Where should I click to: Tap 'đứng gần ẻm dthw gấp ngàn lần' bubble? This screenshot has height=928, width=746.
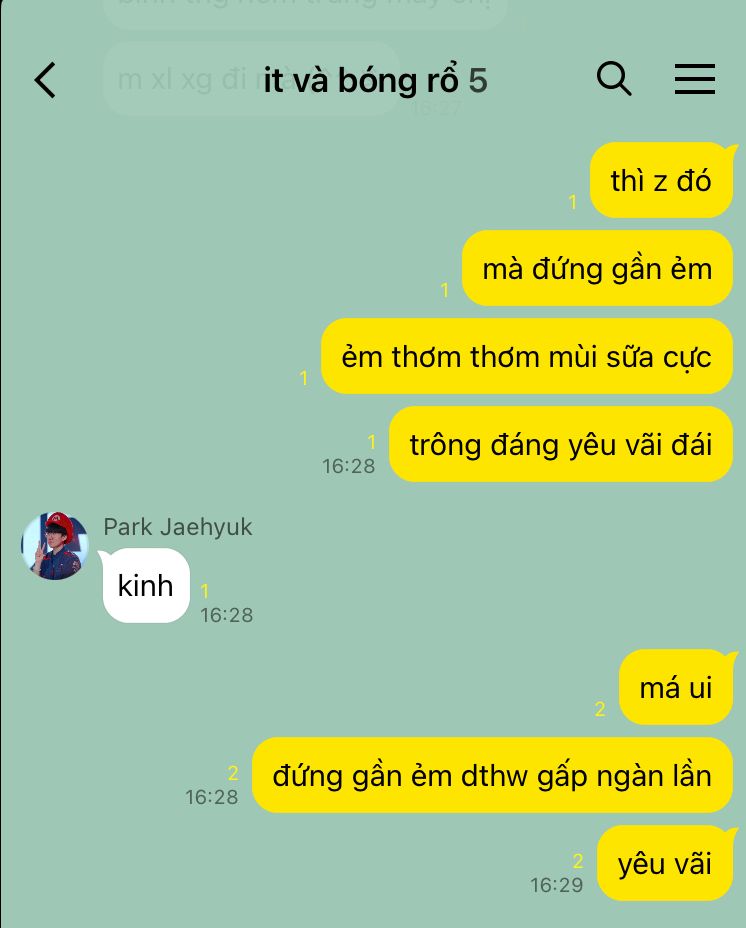click(493, 775)
